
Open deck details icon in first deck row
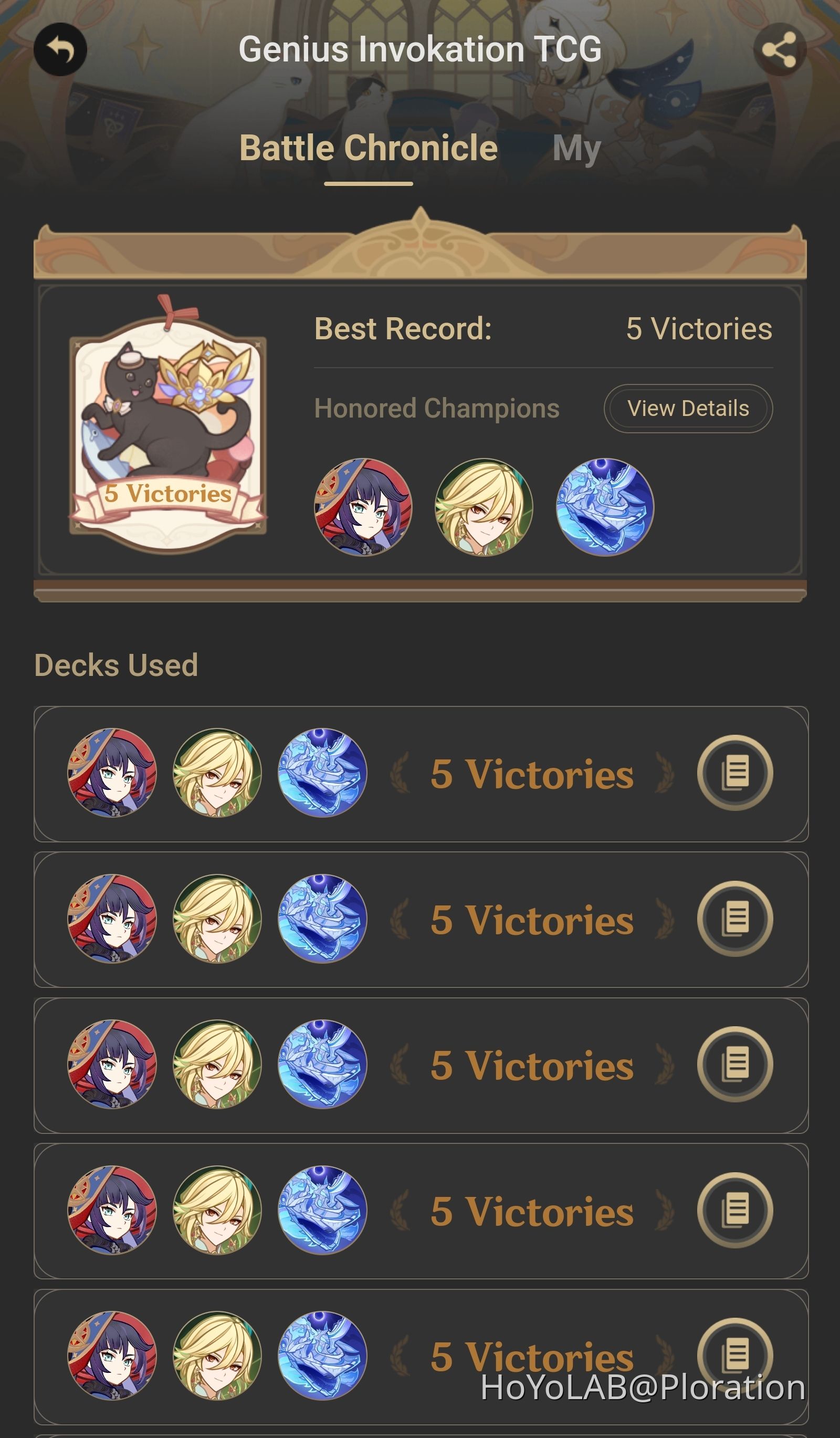(x=734, y=773)
